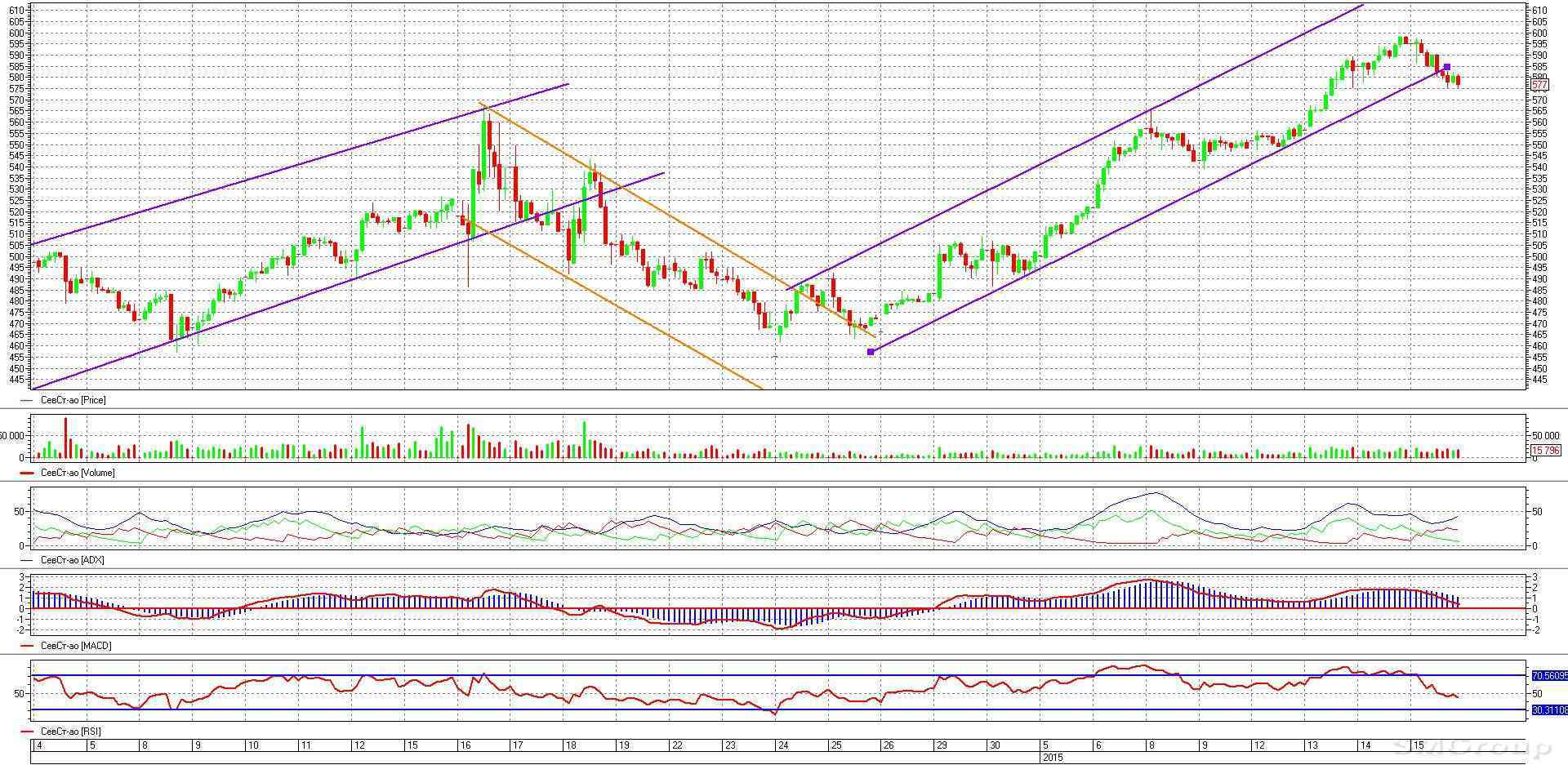Click date 16 on the time axis
The height and width of the screenshot is (765, 1568).
465,746
